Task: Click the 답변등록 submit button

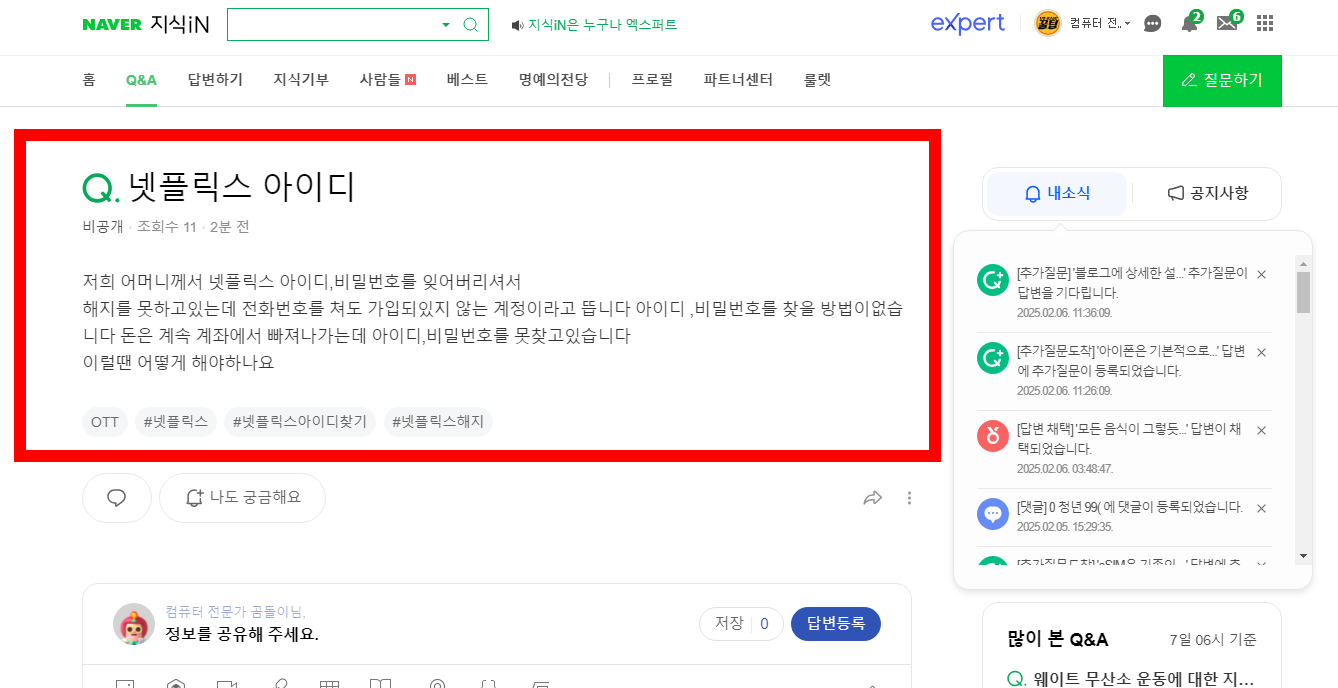Action: click(836, 624)
